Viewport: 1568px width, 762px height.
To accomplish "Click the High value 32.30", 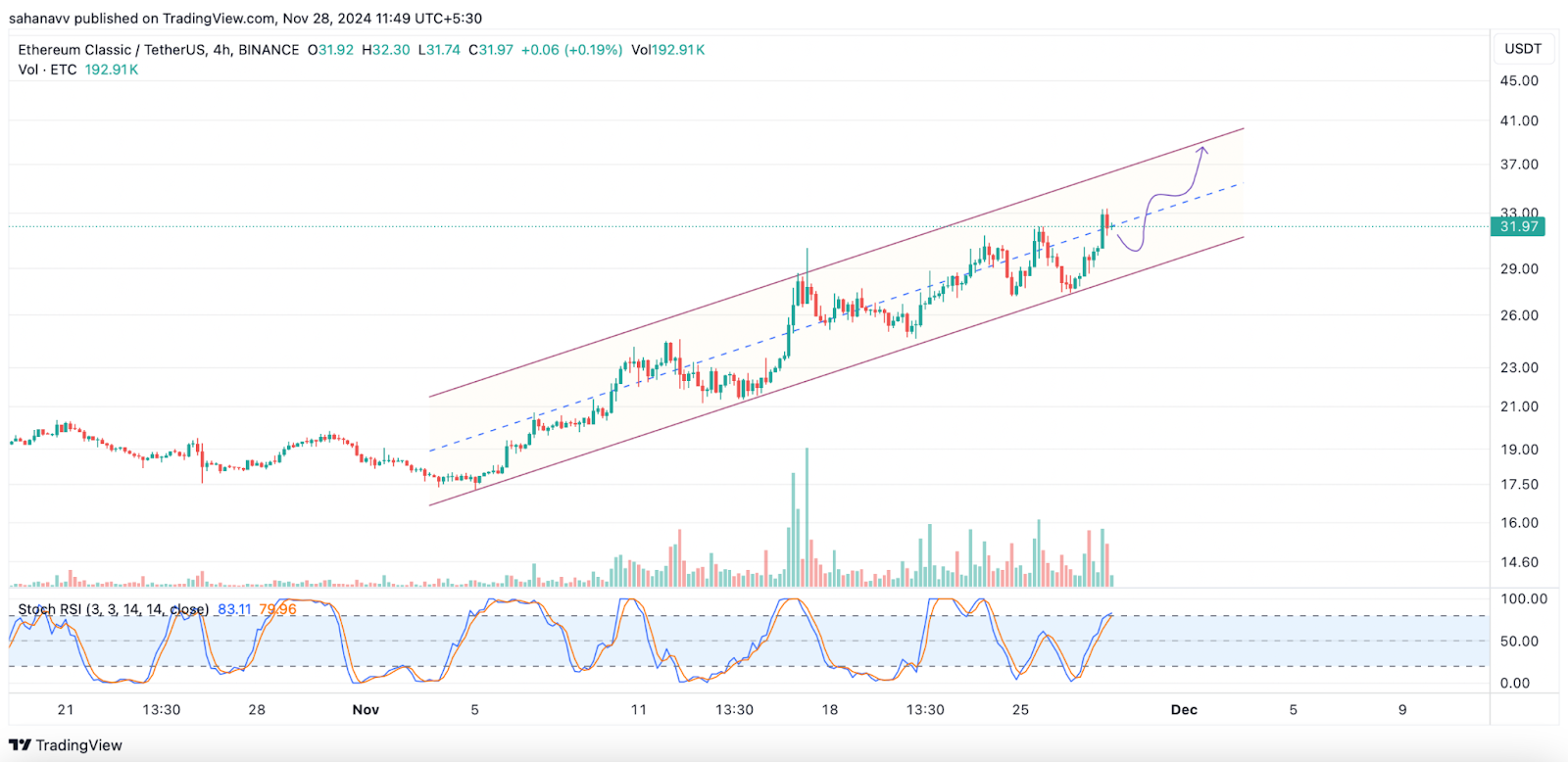I will click(x=386, y=50).
